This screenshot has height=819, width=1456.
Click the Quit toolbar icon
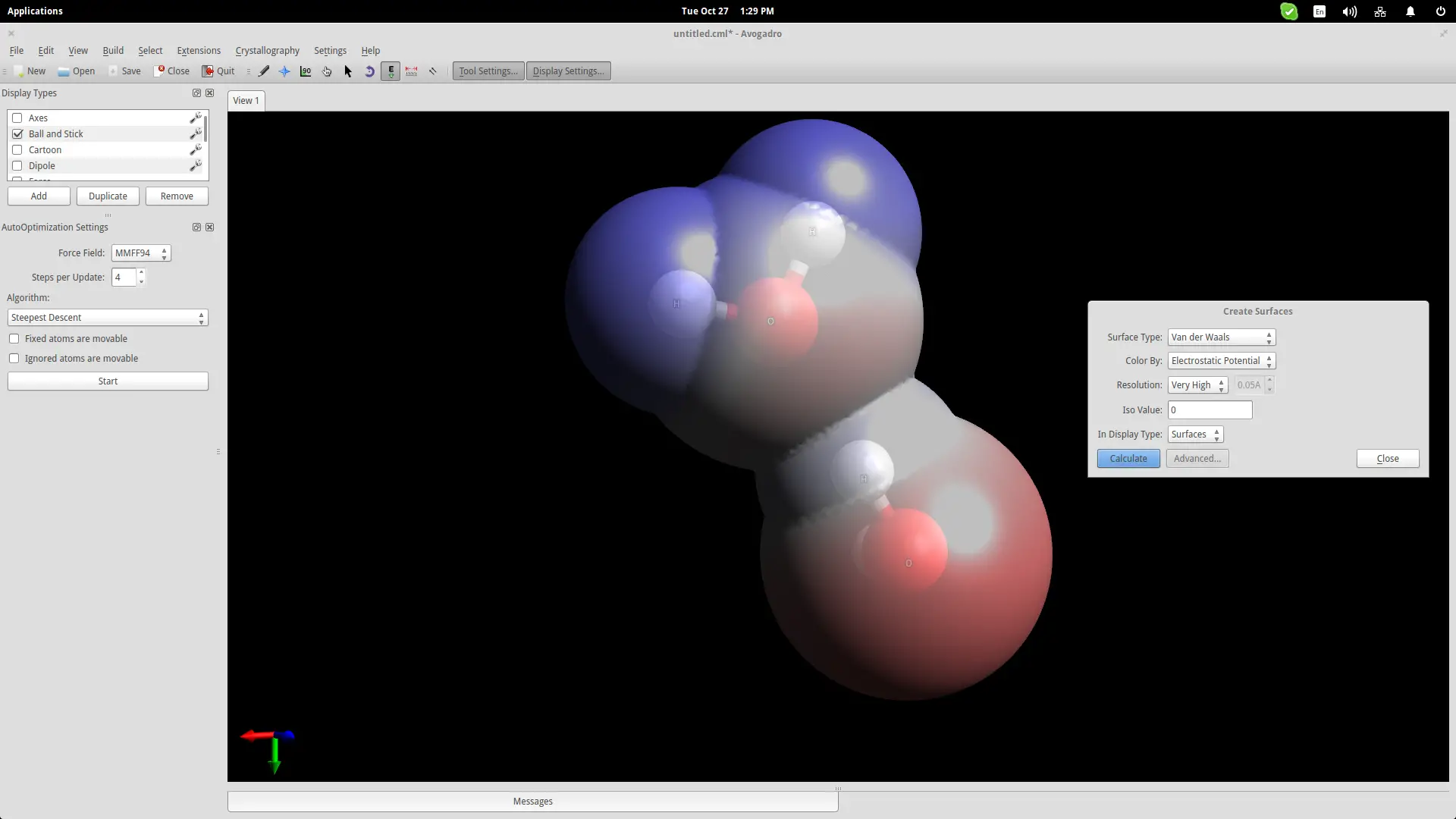218,71
